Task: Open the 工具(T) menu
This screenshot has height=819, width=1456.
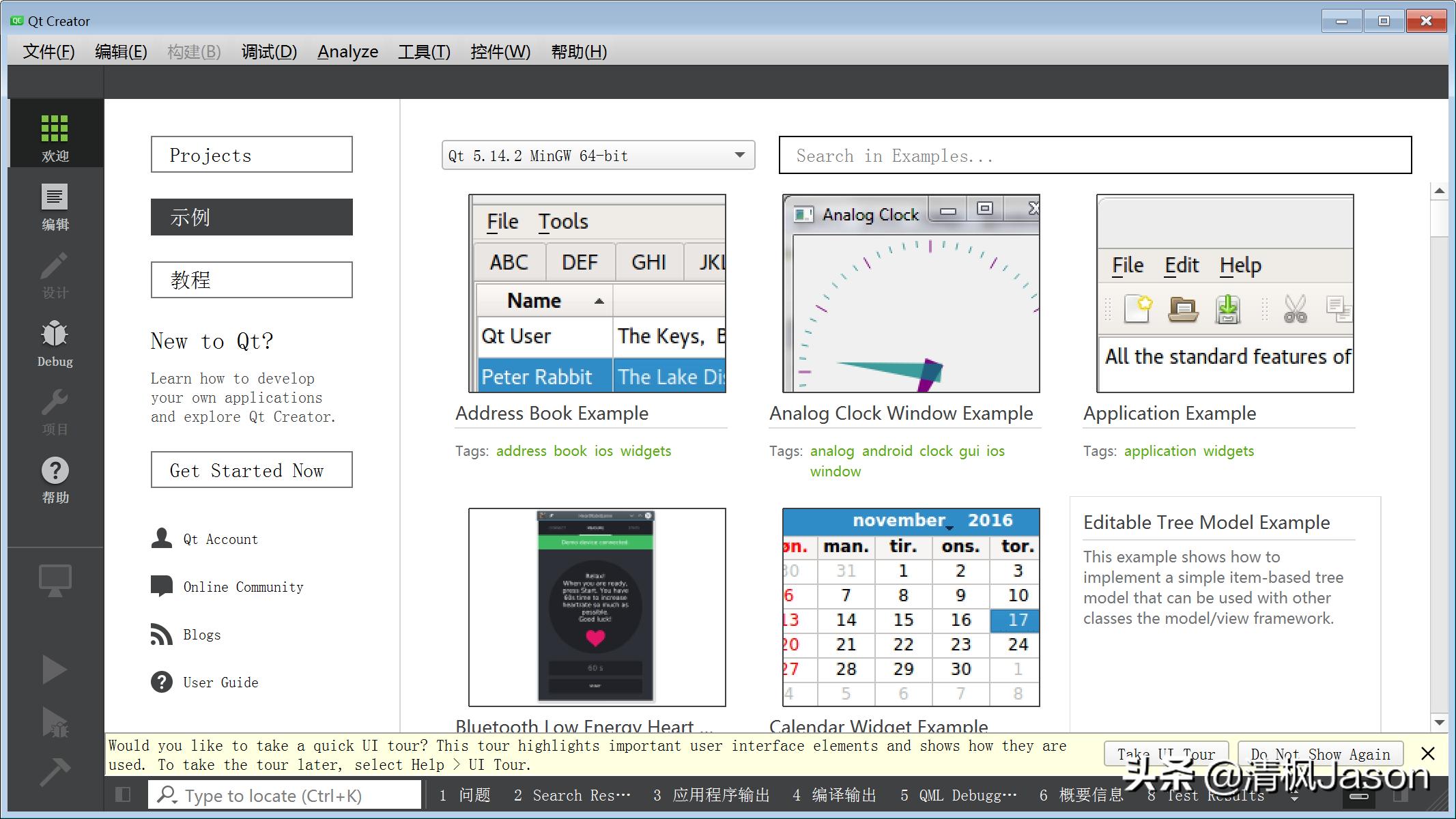Action: [424, 52]
